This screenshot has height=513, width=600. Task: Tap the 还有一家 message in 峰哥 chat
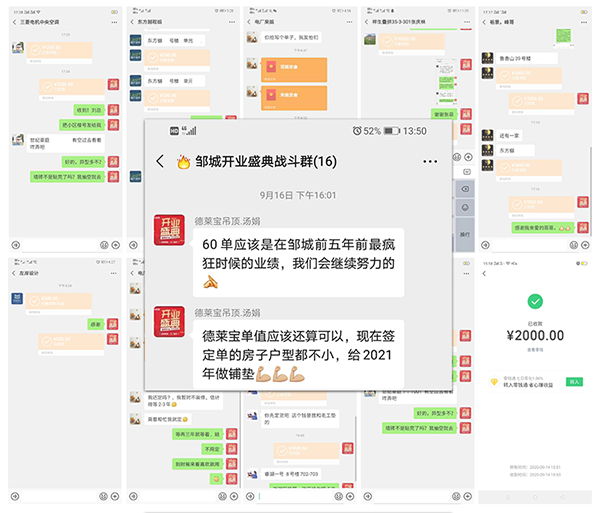click(509, 135)
